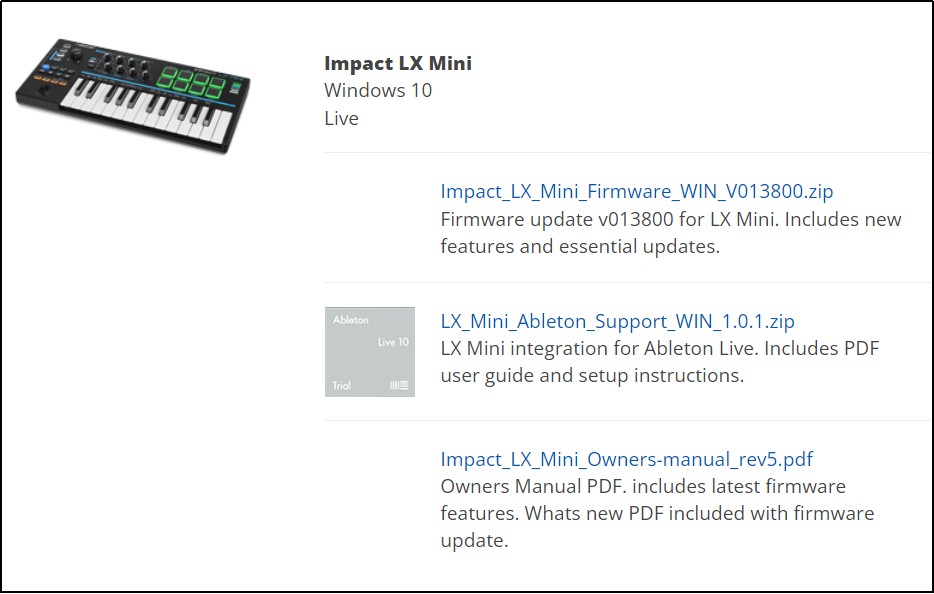Open Impact_LX_Mini_Owners-manual_rev5.pdf link
934x594 pixels.
coord(626,459)
